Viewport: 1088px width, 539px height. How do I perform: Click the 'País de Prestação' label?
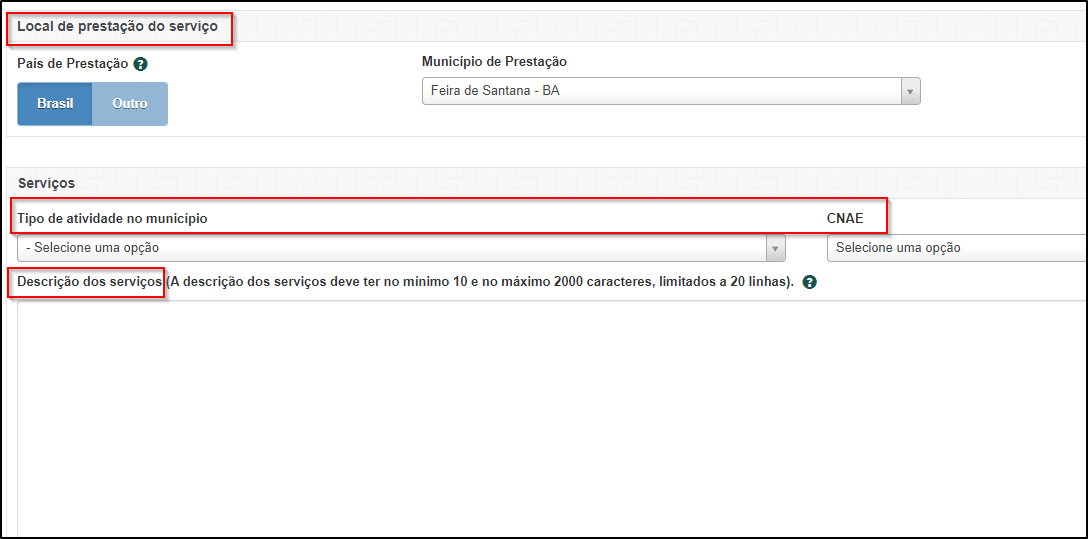coord(72,63)
